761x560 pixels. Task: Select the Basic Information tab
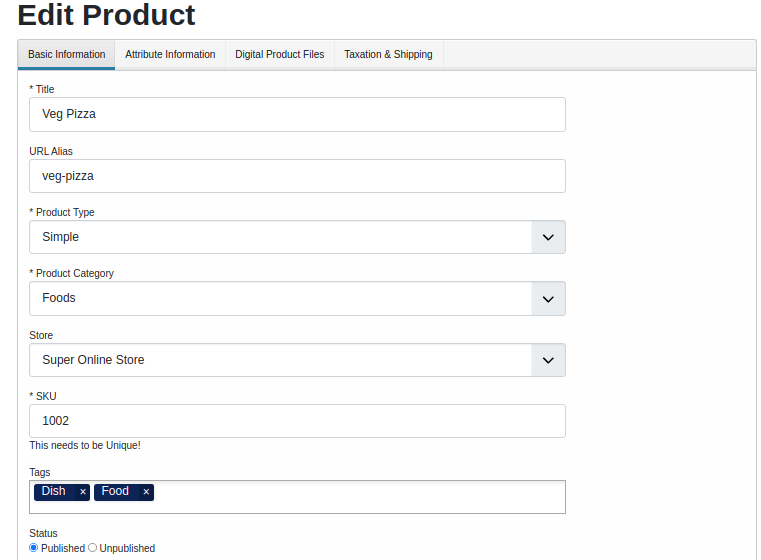point(67,55)
